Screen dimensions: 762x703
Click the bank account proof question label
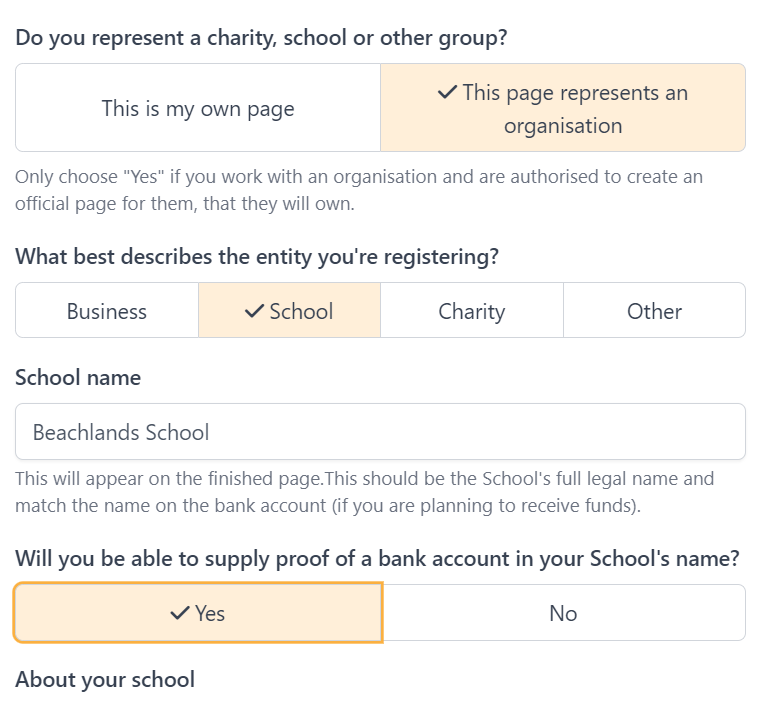[x=377, y=559]
